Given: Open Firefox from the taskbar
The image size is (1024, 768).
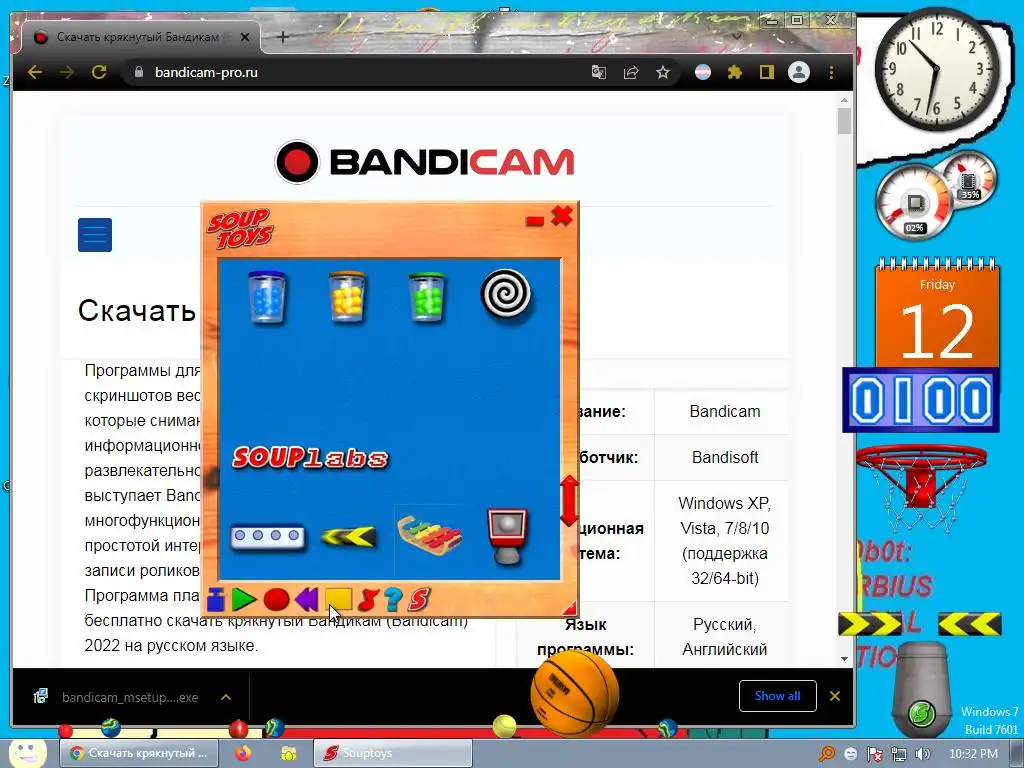Looking at the screenshot, I should tap(243, 753).
